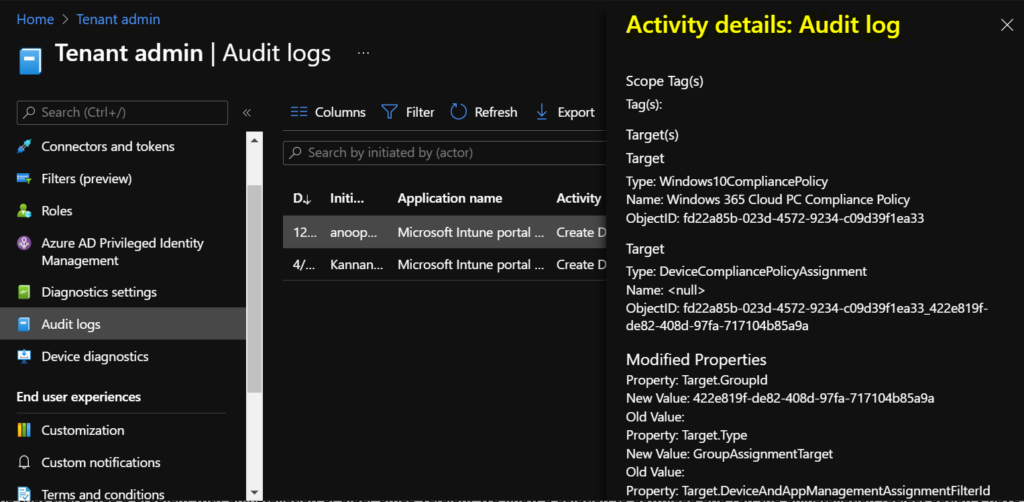Click the Export button
Screen dimensions: 1024x502
click(x=565, y=112)
